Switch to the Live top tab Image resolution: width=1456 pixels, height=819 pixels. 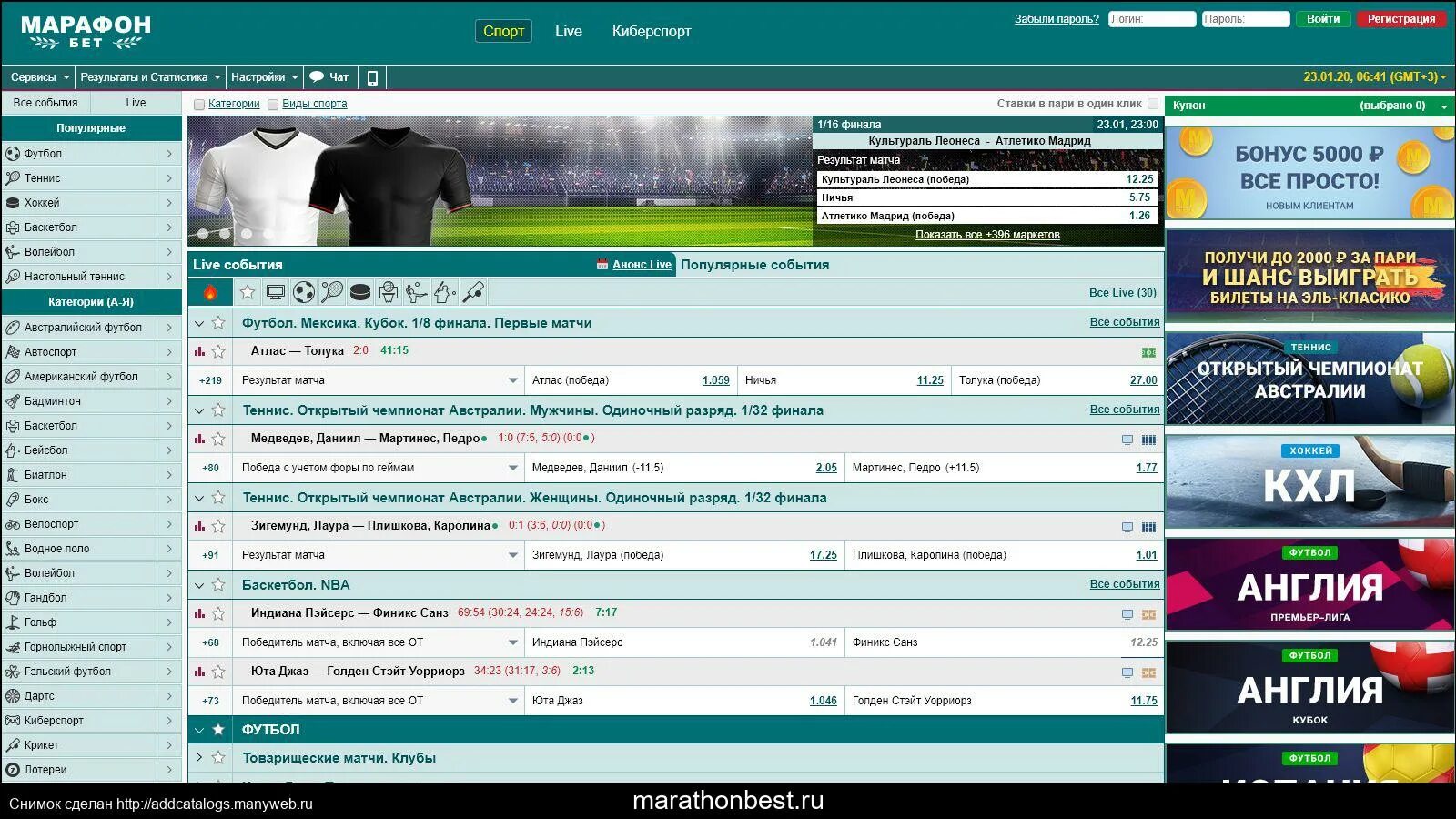(569, 31)
